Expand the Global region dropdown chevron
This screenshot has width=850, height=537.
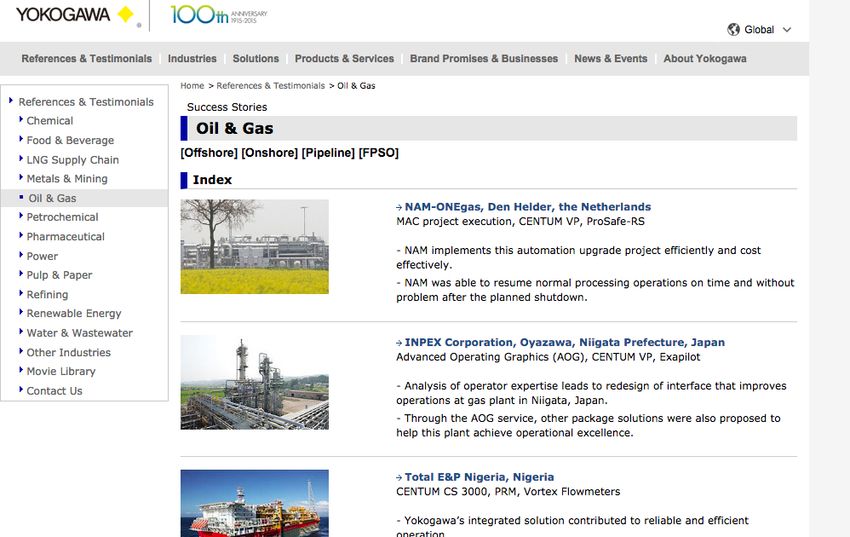[x=787, y=30]
